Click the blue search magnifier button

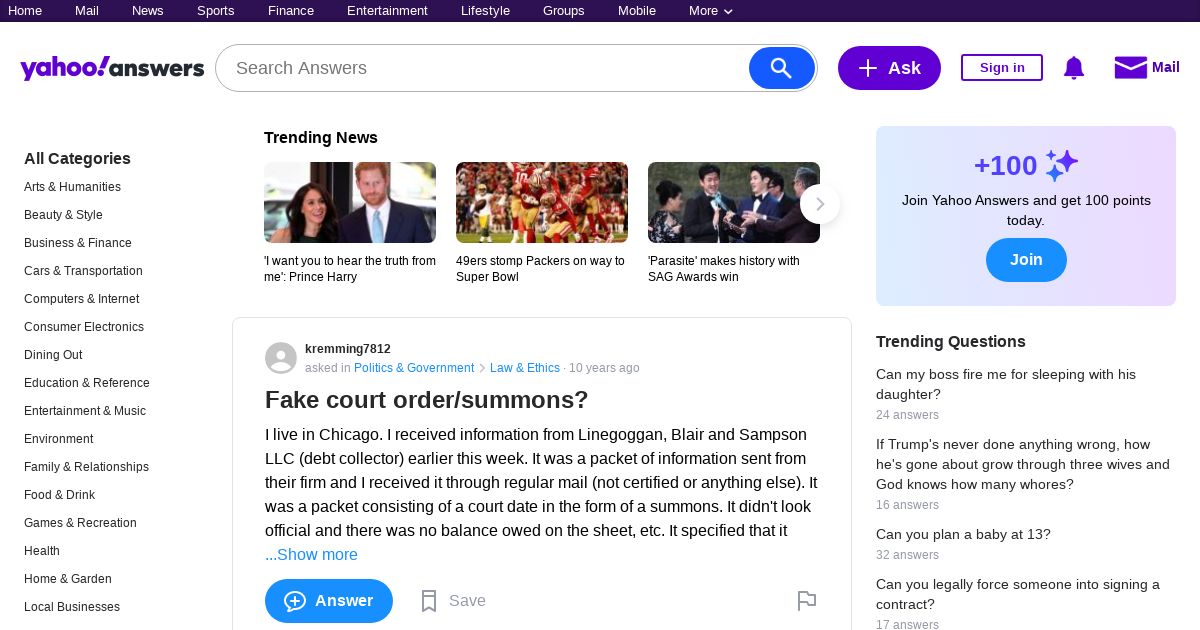[782, 68]
